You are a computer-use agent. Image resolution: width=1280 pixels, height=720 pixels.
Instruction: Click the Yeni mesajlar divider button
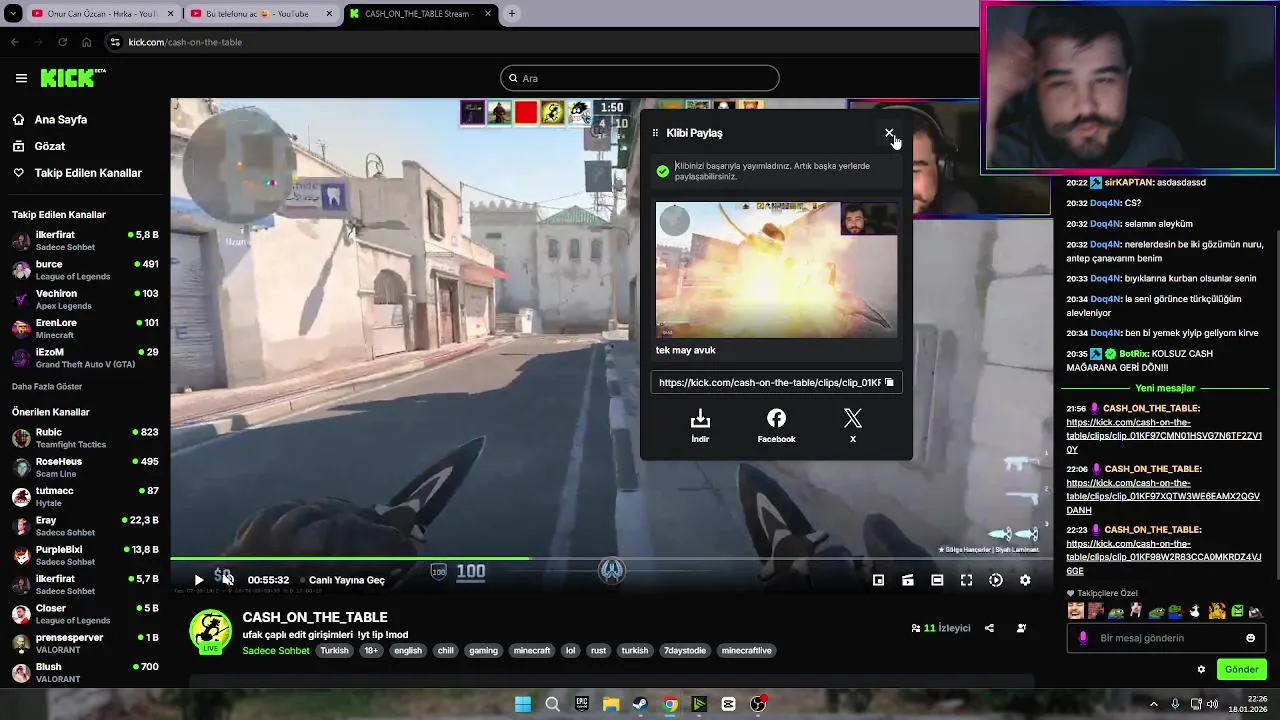click(x=1165, y=388)
